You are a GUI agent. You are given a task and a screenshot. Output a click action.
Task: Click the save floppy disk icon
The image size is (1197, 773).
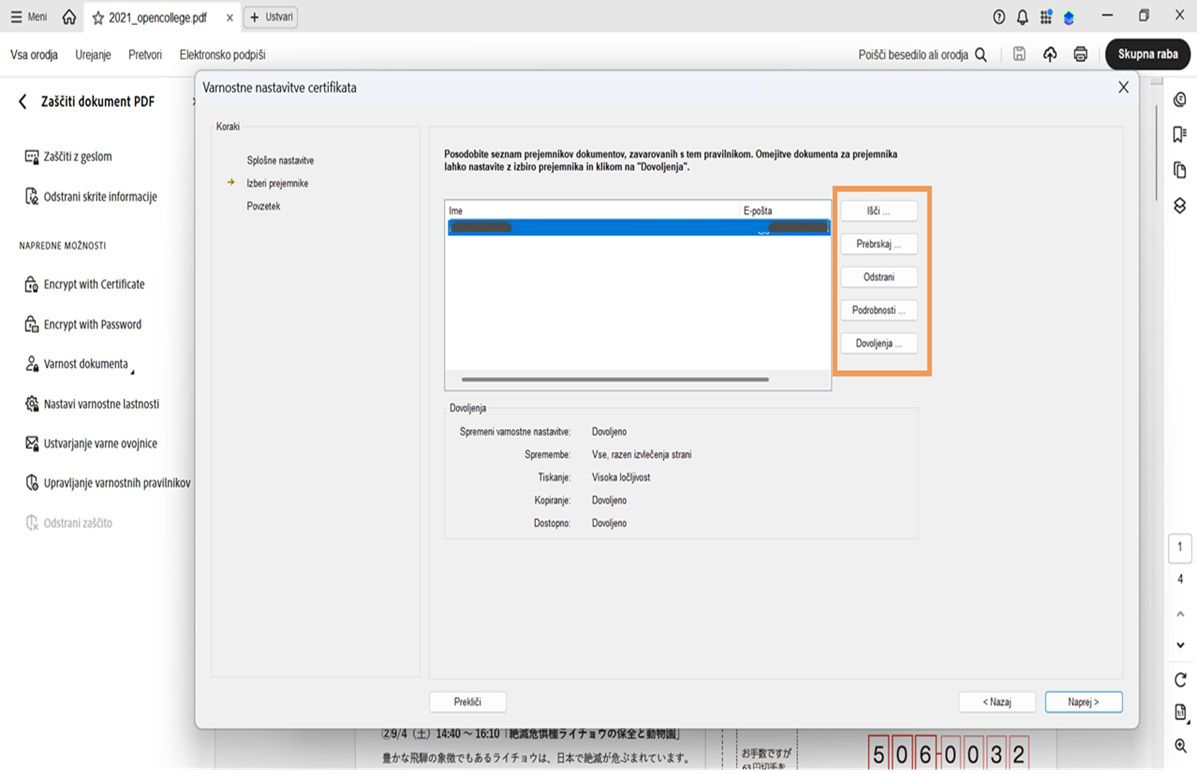click(x=1019, y=53)
